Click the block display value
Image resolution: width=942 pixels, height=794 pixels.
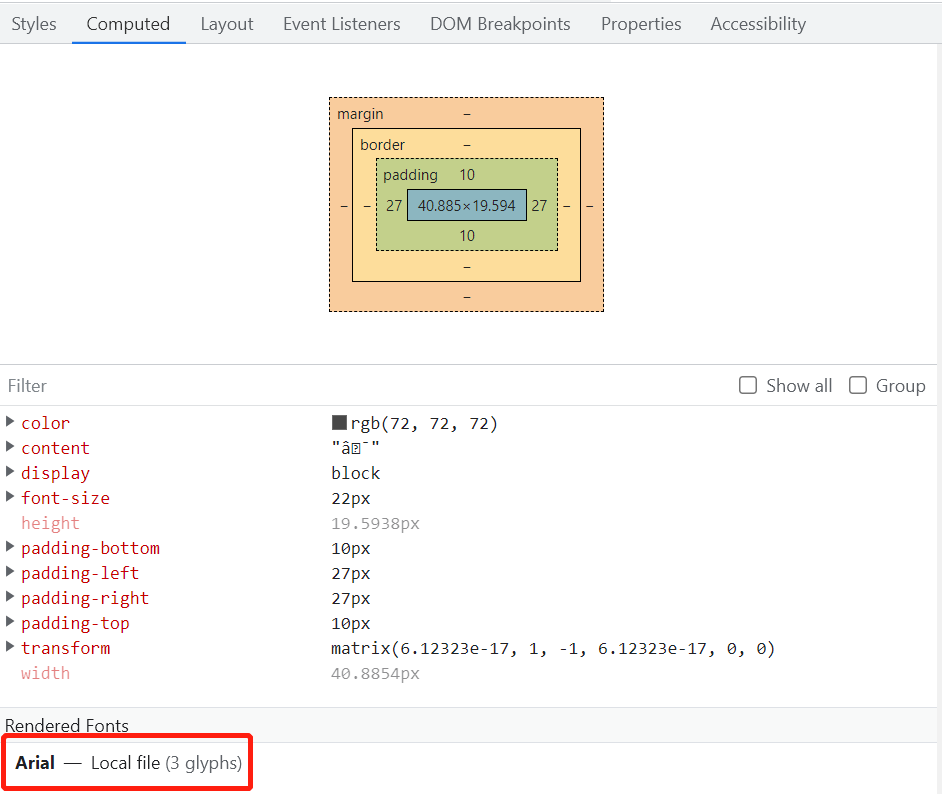356,473
